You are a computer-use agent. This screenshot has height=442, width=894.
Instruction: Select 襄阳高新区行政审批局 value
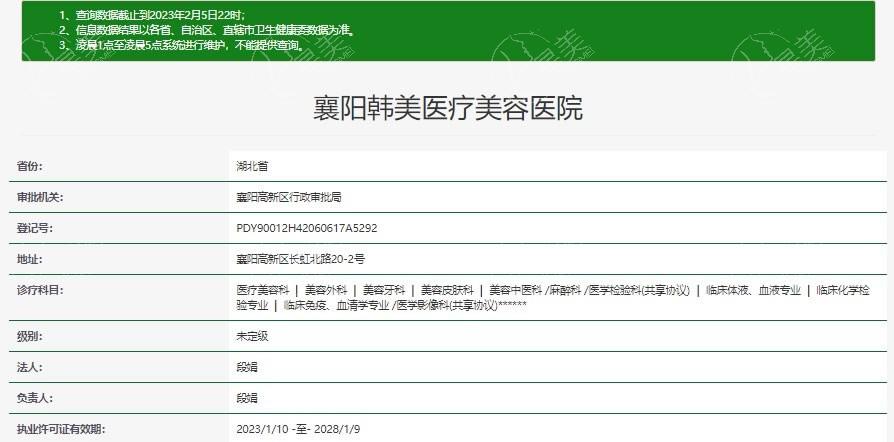point(288,197)
